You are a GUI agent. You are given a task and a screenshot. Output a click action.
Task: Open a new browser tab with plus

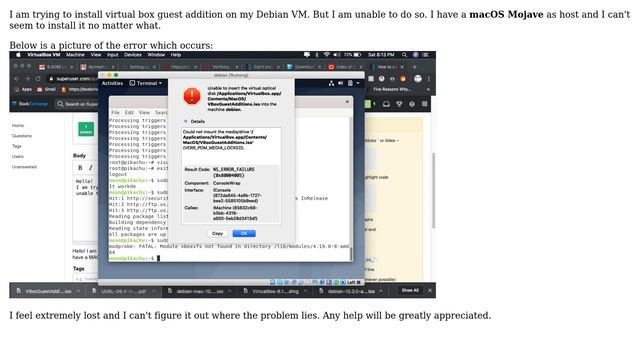click(415, 67)
